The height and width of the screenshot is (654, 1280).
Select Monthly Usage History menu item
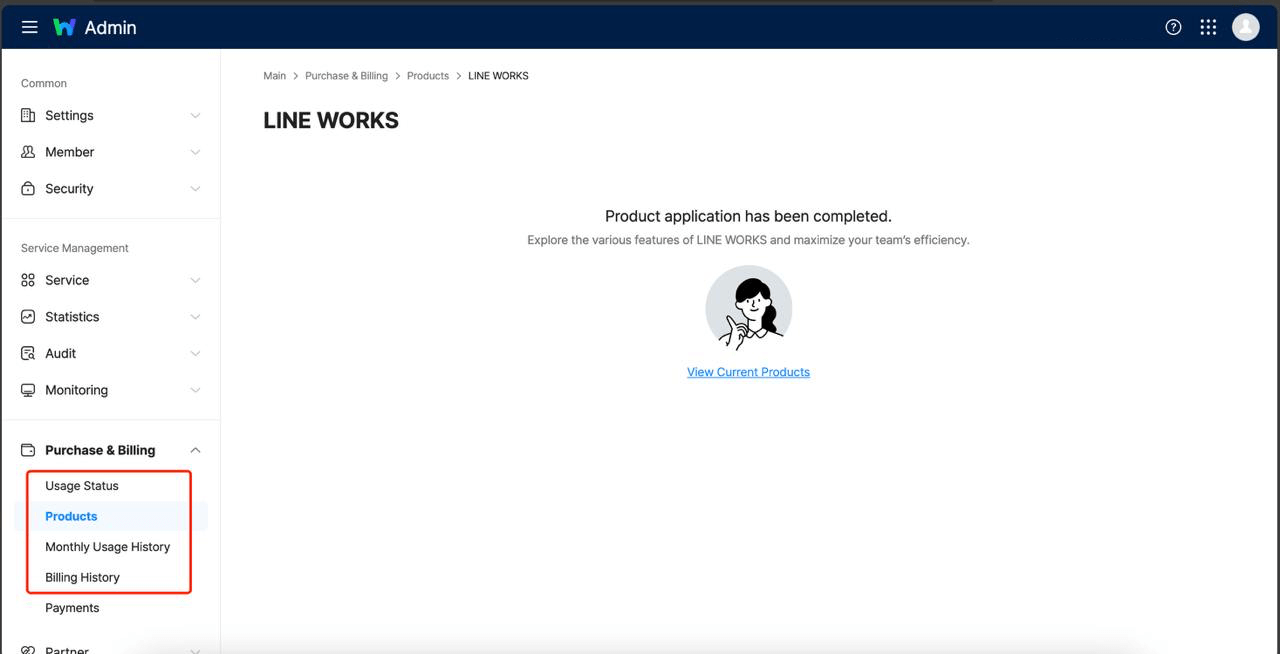click(107, 547)
